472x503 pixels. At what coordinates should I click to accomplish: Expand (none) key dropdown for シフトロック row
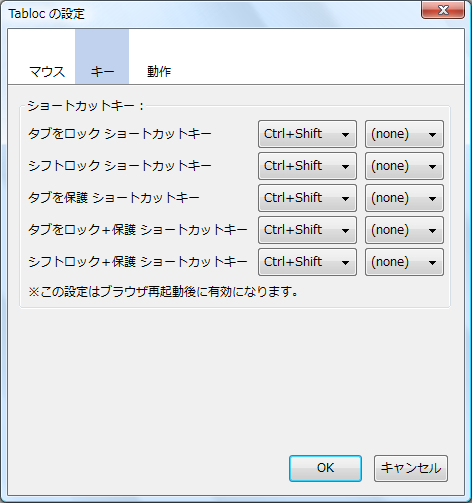tap(404, 166)
